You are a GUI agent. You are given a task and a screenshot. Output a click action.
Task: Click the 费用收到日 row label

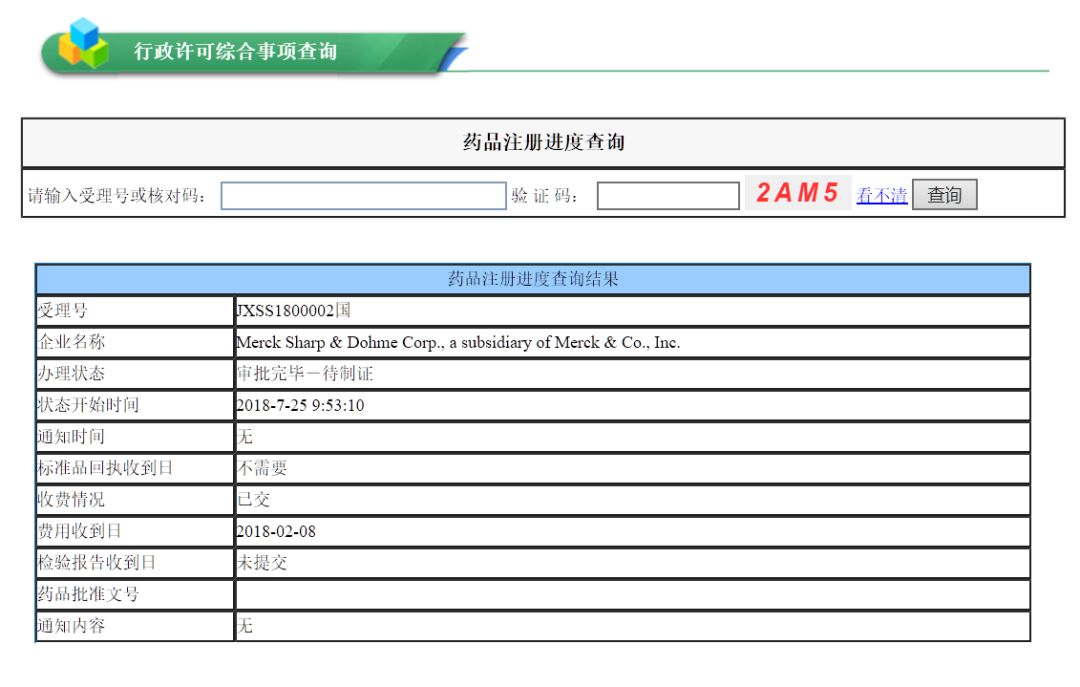click(x=79, y=531)
